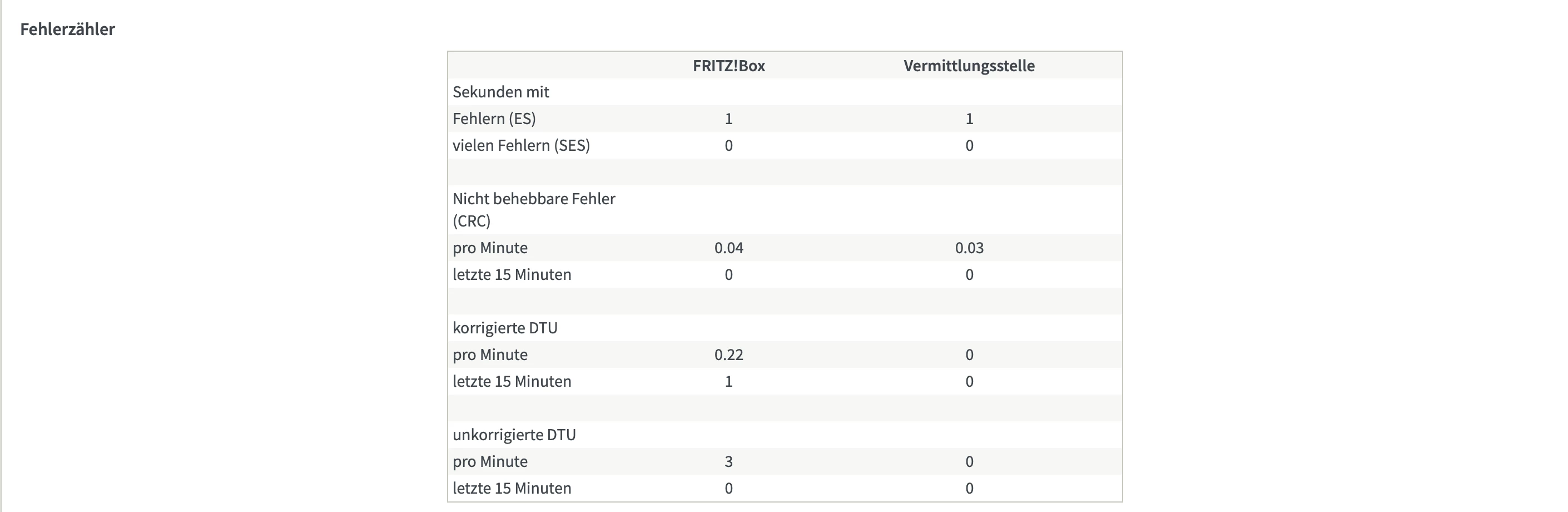Click 'letzte 15 Minuten' under CRC section
Screen dimensions: 1568x512
512,275
